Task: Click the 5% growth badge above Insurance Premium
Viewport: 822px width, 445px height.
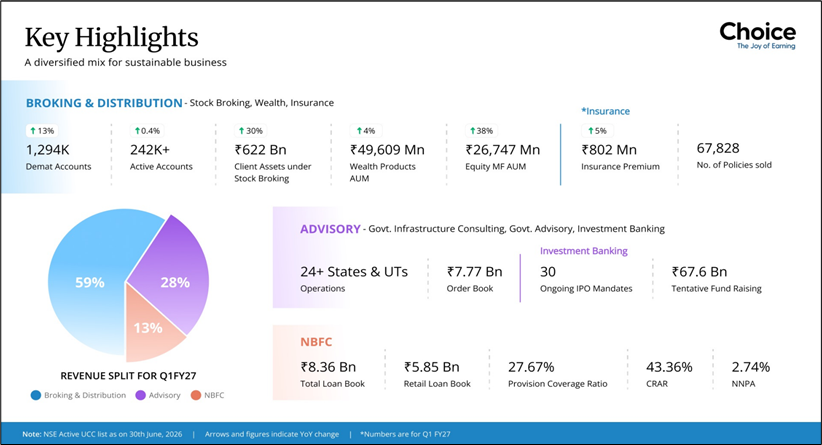Action: (597, 131)
